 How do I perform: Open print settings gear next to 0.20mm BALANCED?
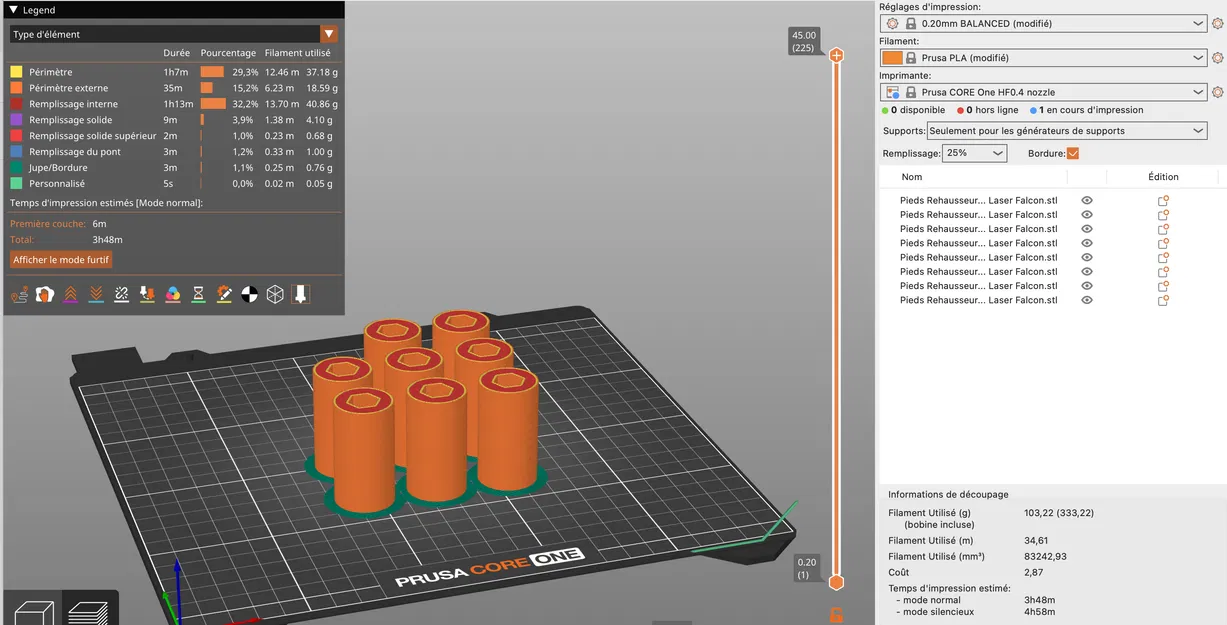pos(1218,23)
